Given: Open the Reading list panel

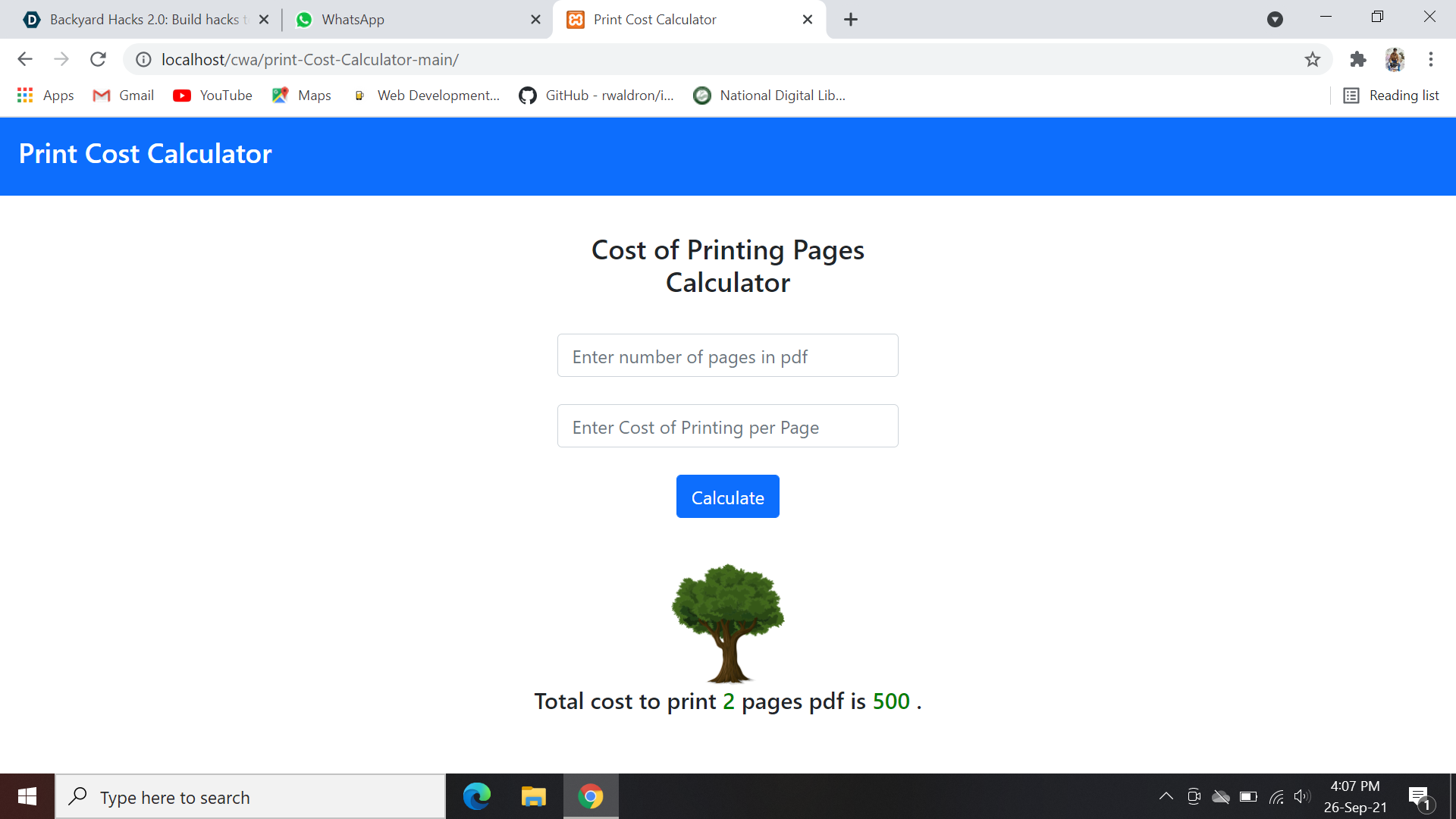Looking at the screenshot, I should click(1392, 96).
